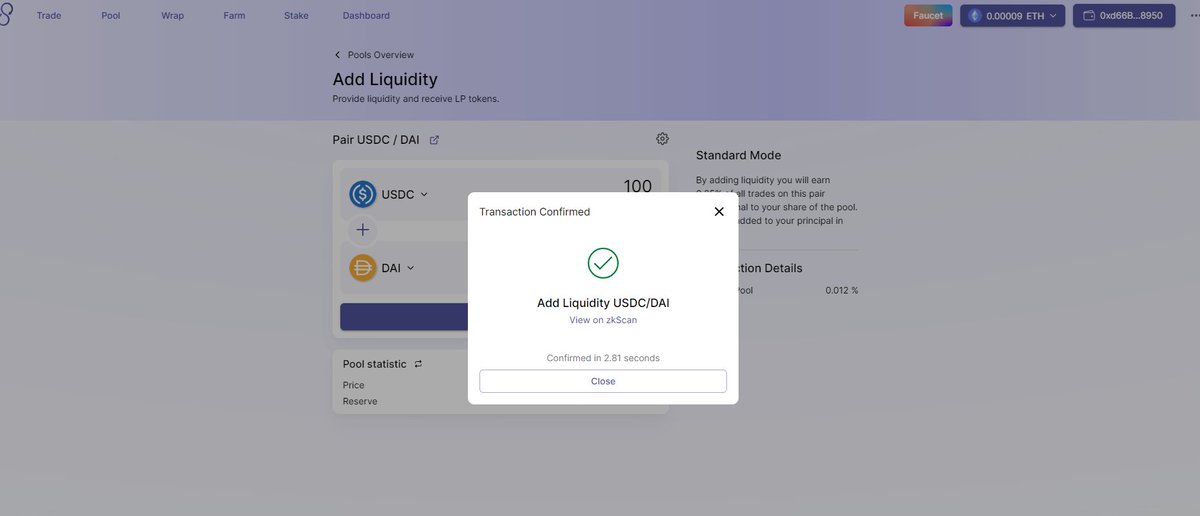Go back to Pools Overview
This screenshot has height=516, width=1200.
[381, 55]
